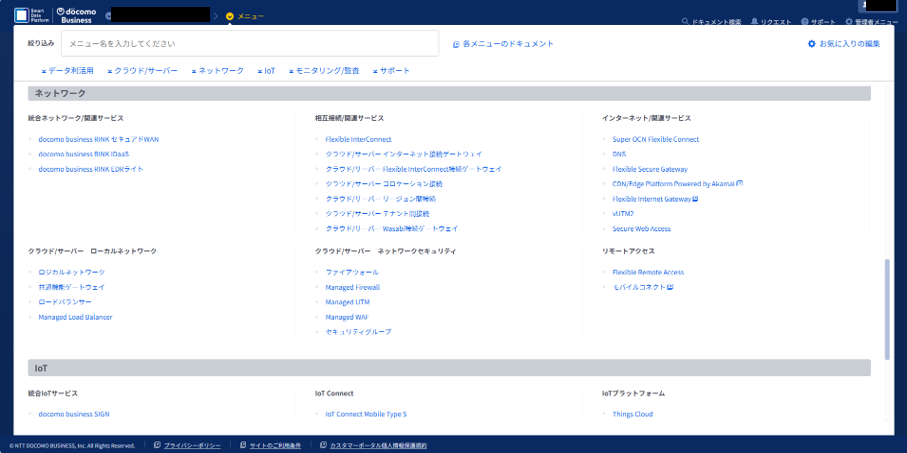This screenshot has height=453, width=907.
Task: Open the リクエスト header menu
Action: pos(771,21)
